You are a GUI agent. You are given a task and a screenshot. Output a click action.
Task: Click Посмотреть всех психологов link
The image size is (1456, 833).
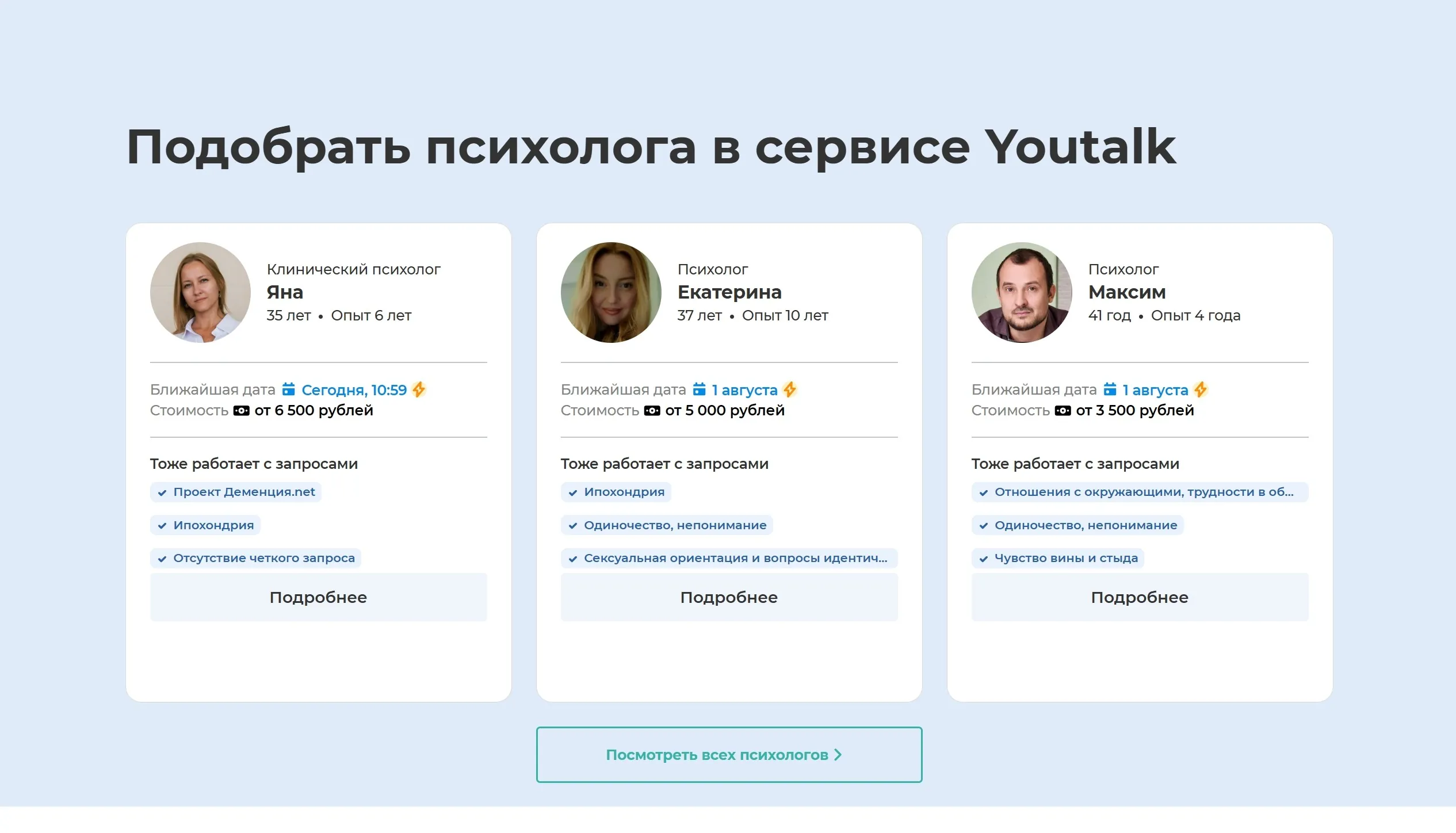716,755
